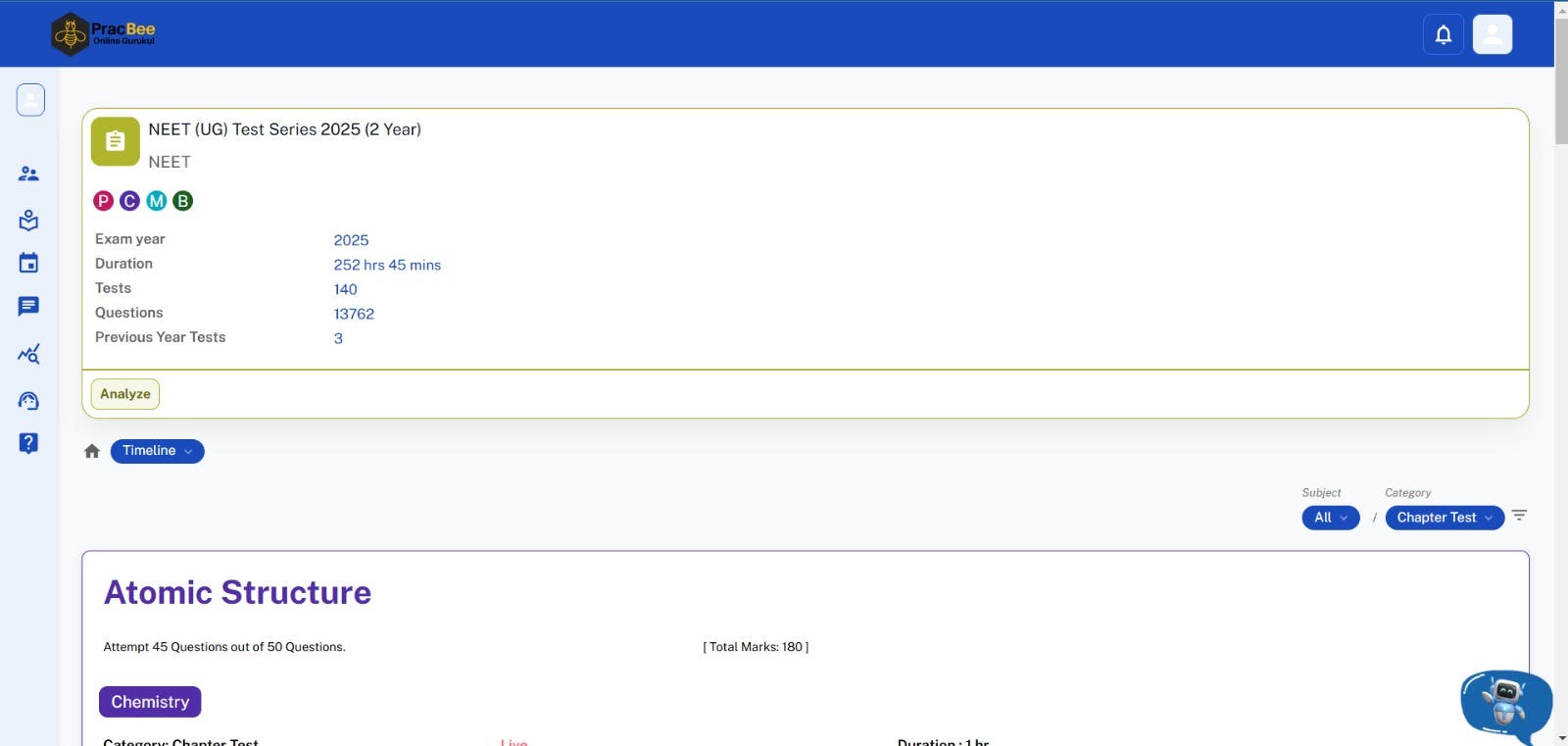Viewport: 1568px width, 746px height.
Task: Open the user account avatar menu
Action: (x=1493, y=34)
